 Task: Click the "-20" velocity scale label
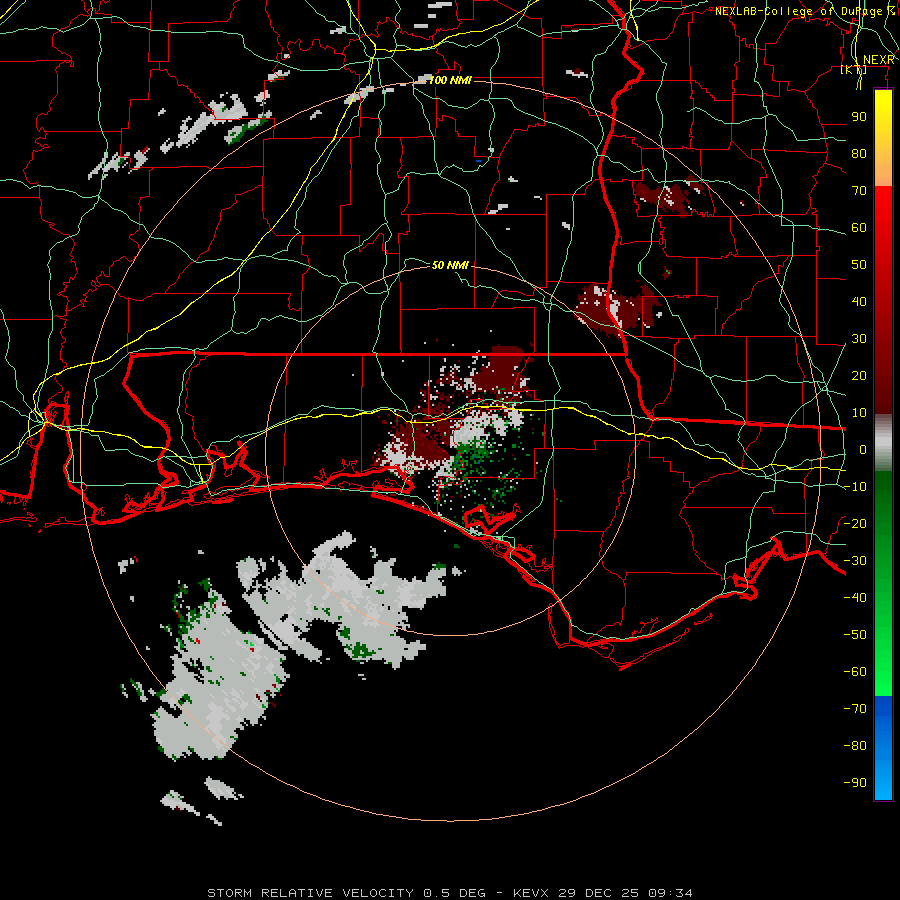855,523
